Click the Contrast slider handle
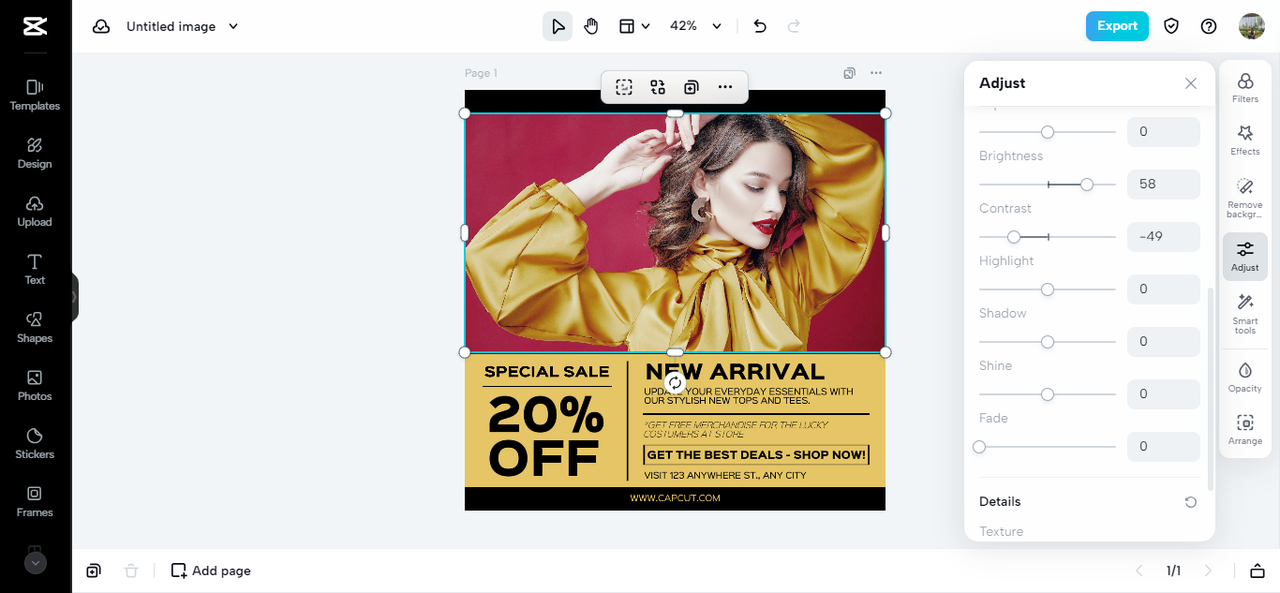This screenshot has height=593, width=1280. click(1014, 237)
